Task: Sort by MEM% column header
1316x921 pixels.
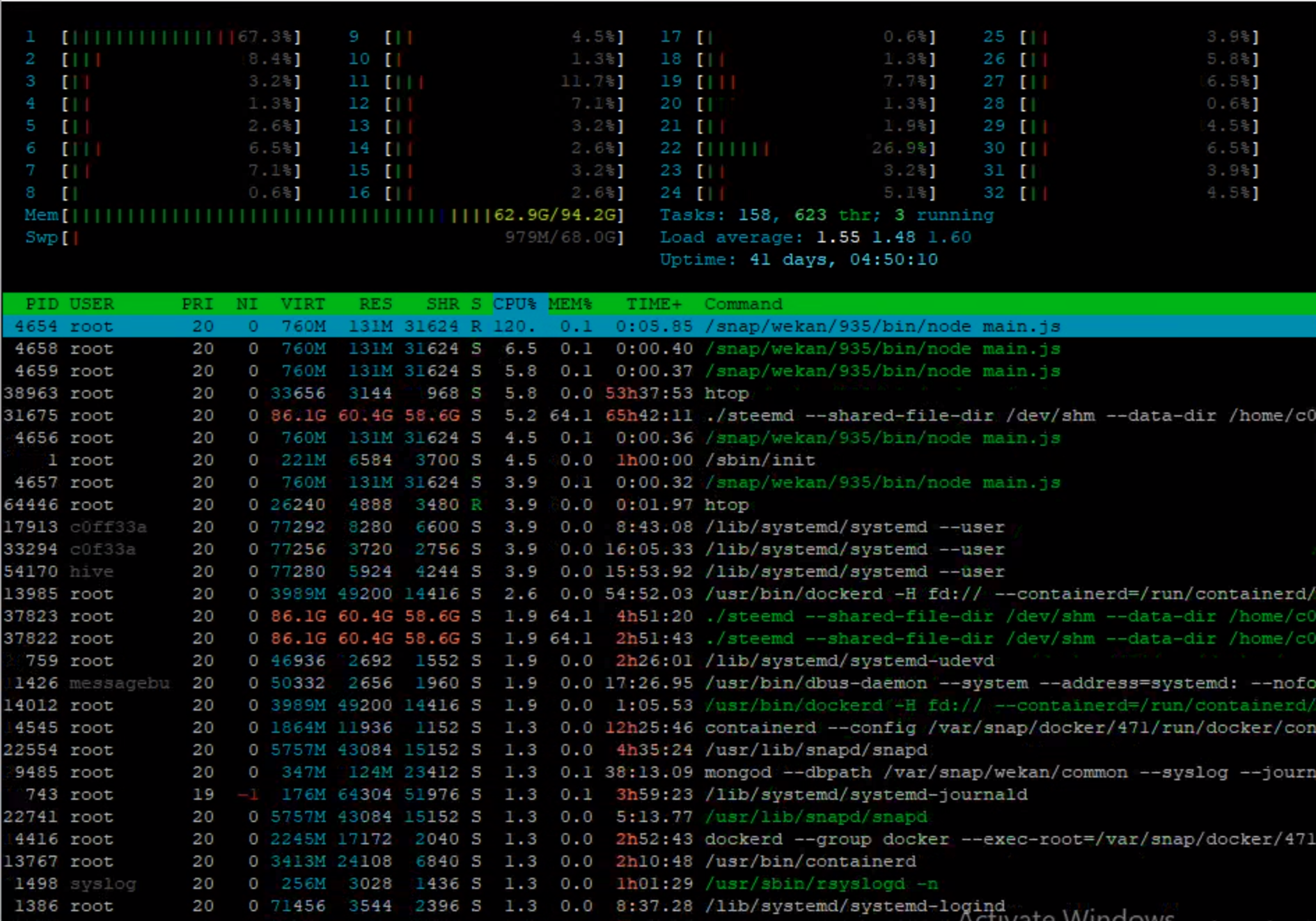Action: pos(570,304)
